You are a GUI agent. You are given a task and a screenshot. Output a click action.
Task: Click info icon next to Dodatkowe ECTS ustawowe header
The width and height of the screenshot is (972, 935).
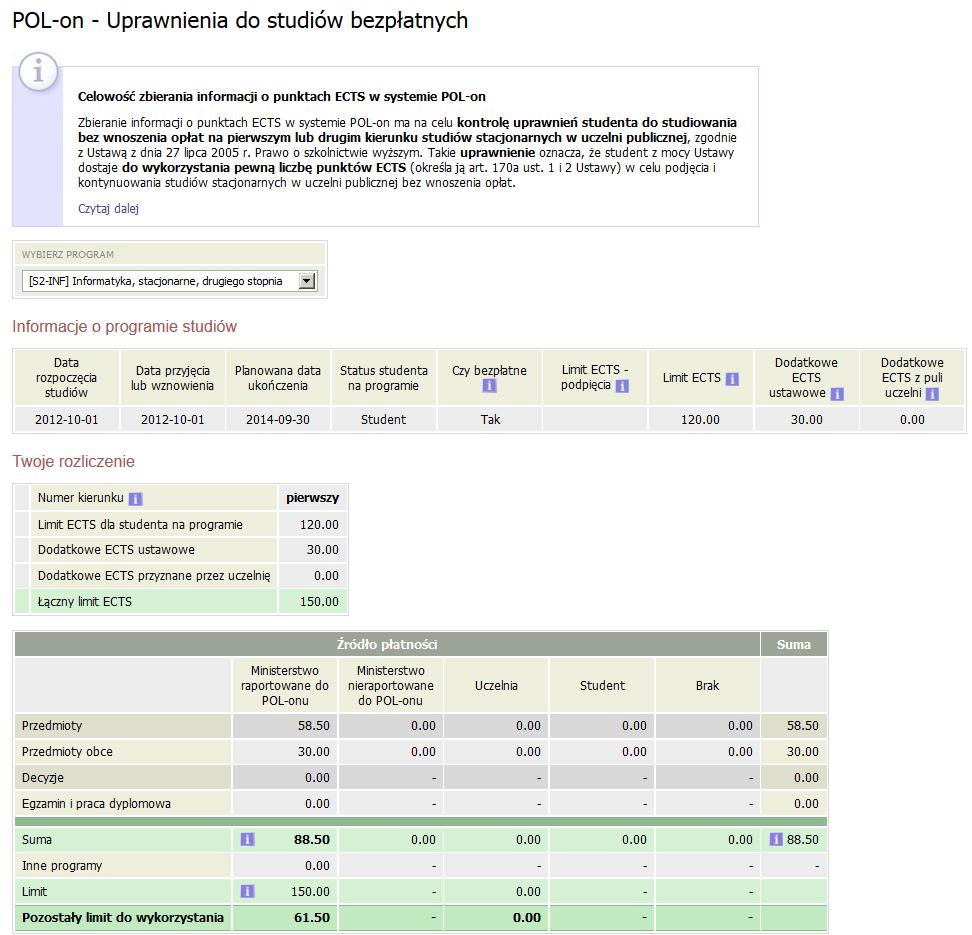[837, 394]
